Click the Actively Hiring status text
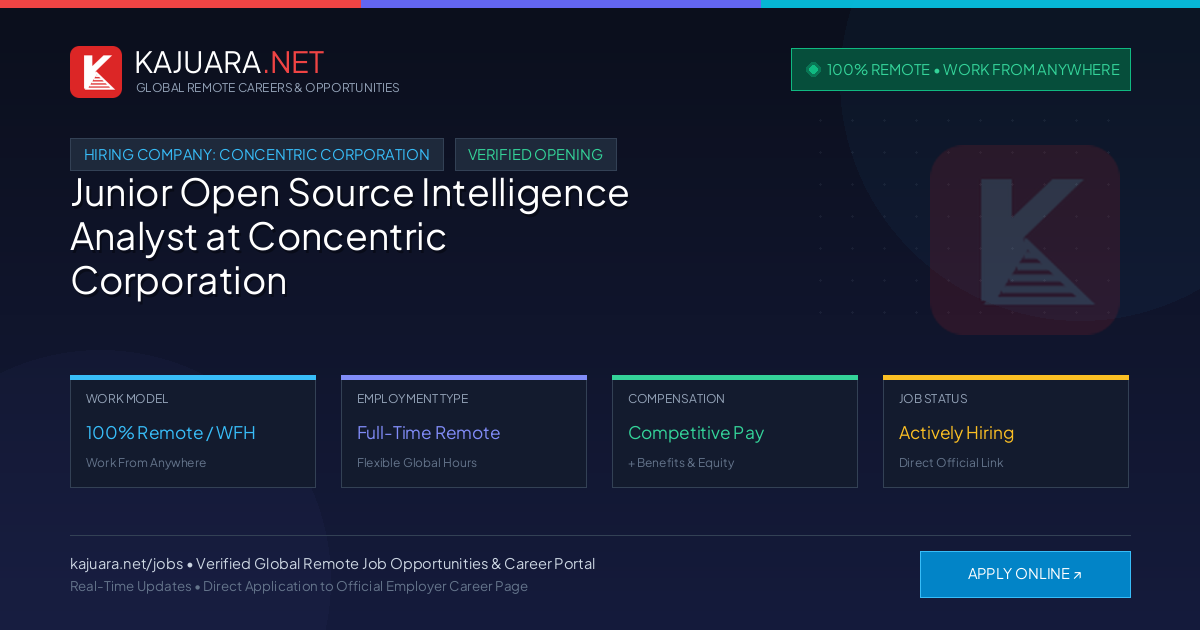The width and height of the screenshot is (1200, 630). click(956, 433)
